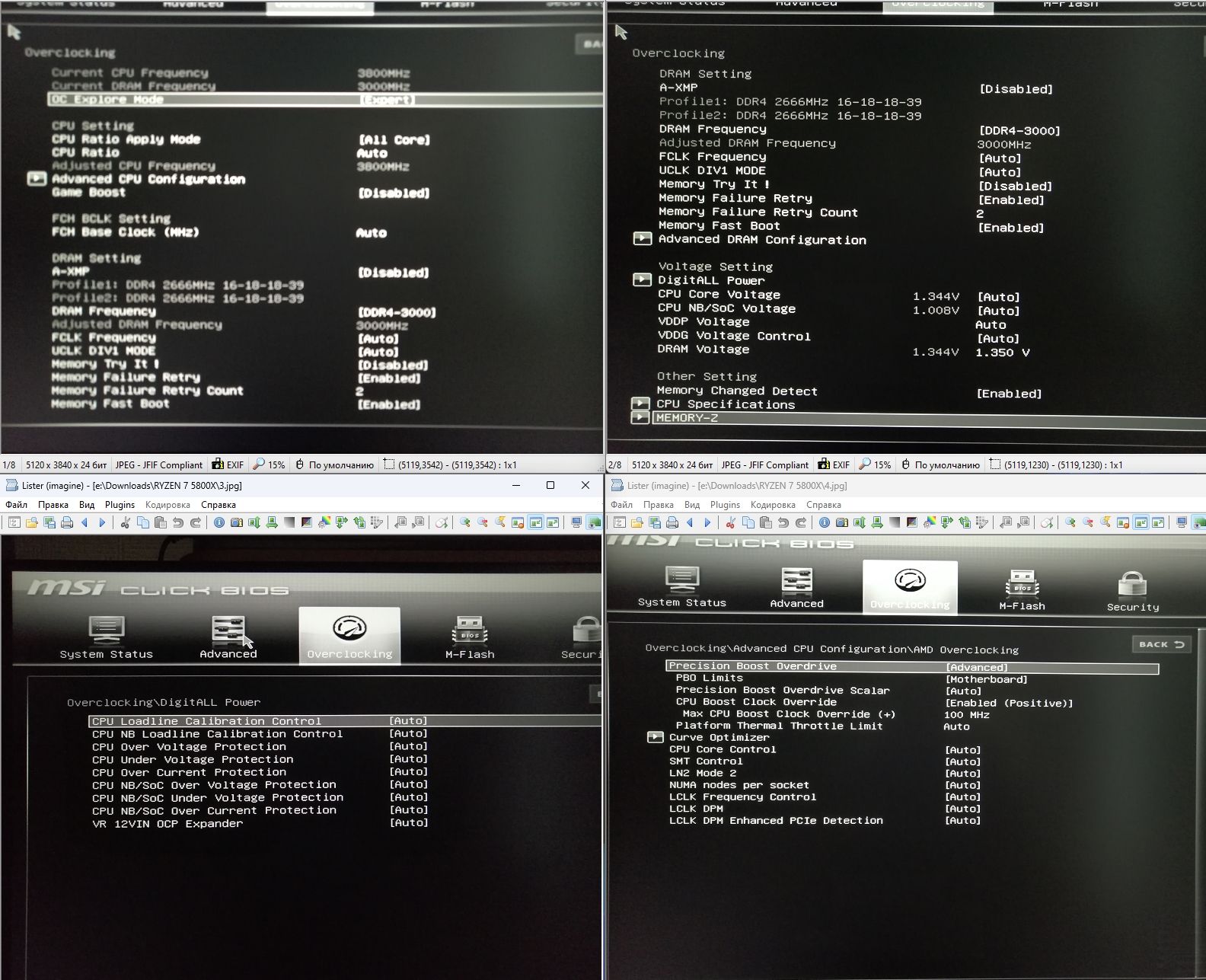Open a file from the 4.jpg window toolbar
Screen dimensions: 1206x980
(637, 522)
